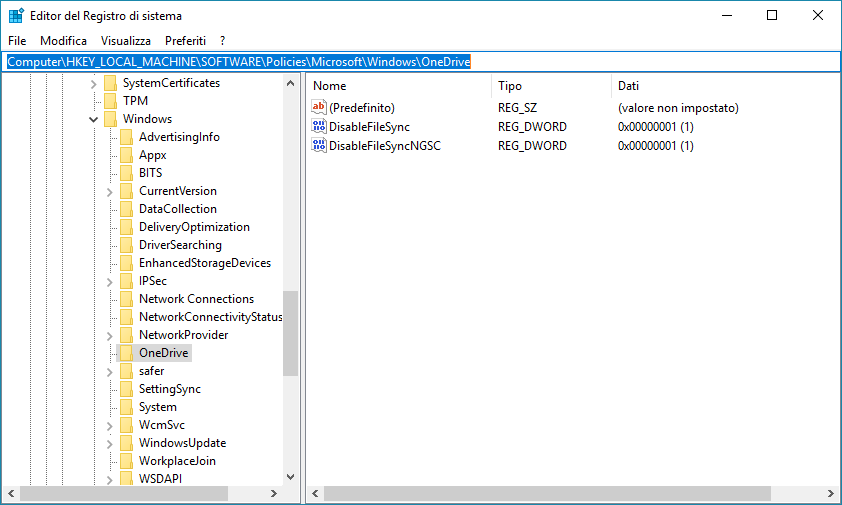Click the tree pane scroll up arrow
This screenshot has height=505, width=842.
pos(291,83)
